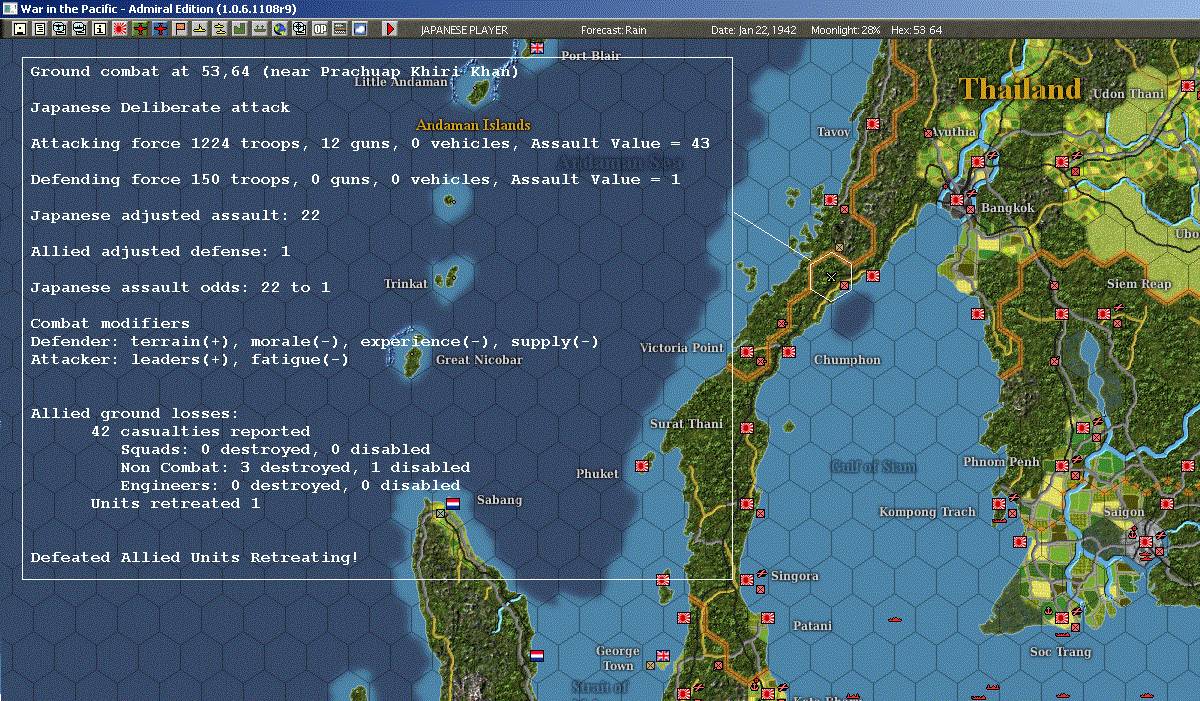Click 'Japanese assault odds: 22 to 1'
1200x701 pixels.
[x=180, y=287]
